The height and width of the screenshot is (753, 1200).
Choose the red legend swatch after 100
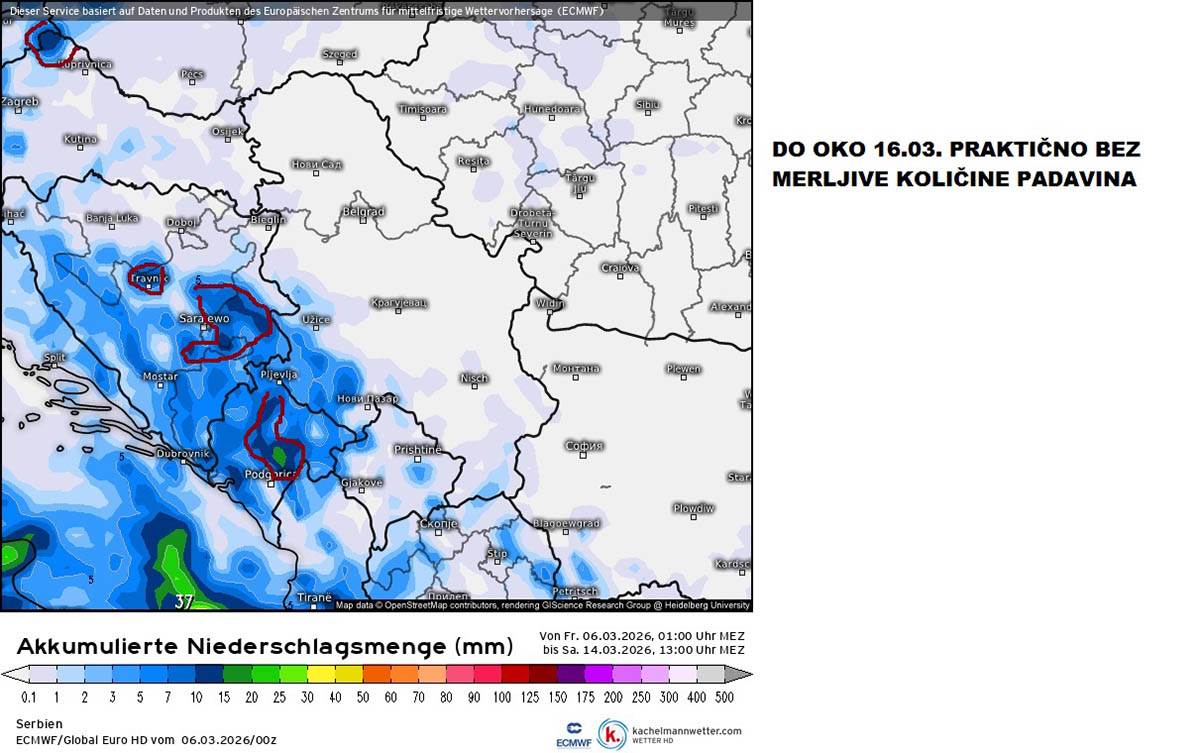coord(514,674)
